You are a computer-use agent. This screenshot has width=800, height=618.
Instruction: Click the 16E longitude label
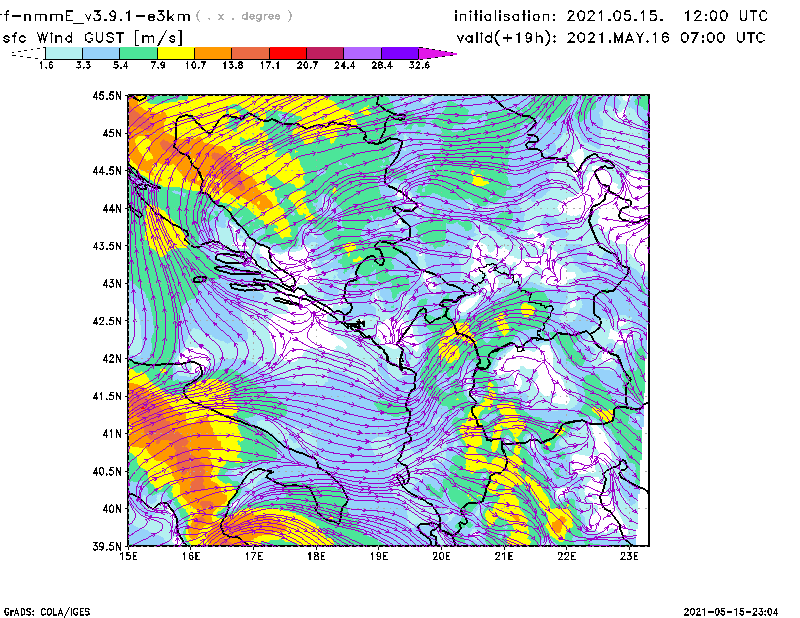point(191,556)
